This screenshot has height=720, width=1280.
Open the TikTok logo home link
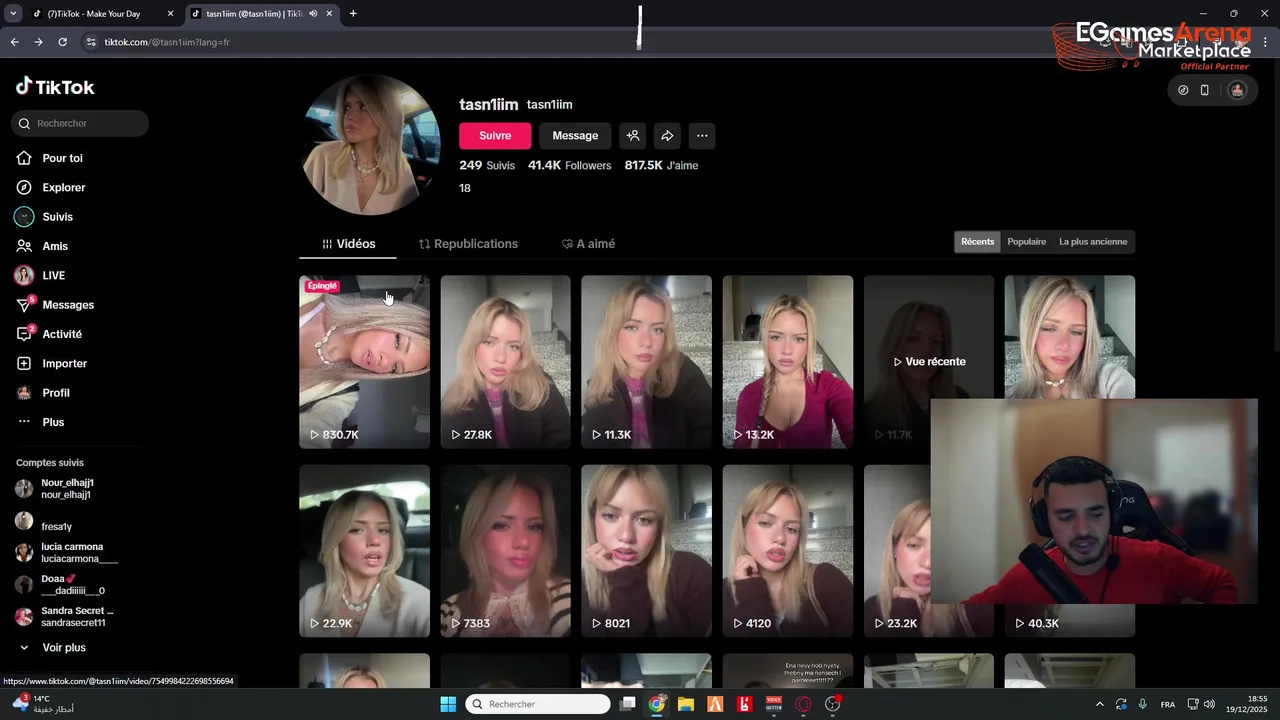[x=55, y=87]
